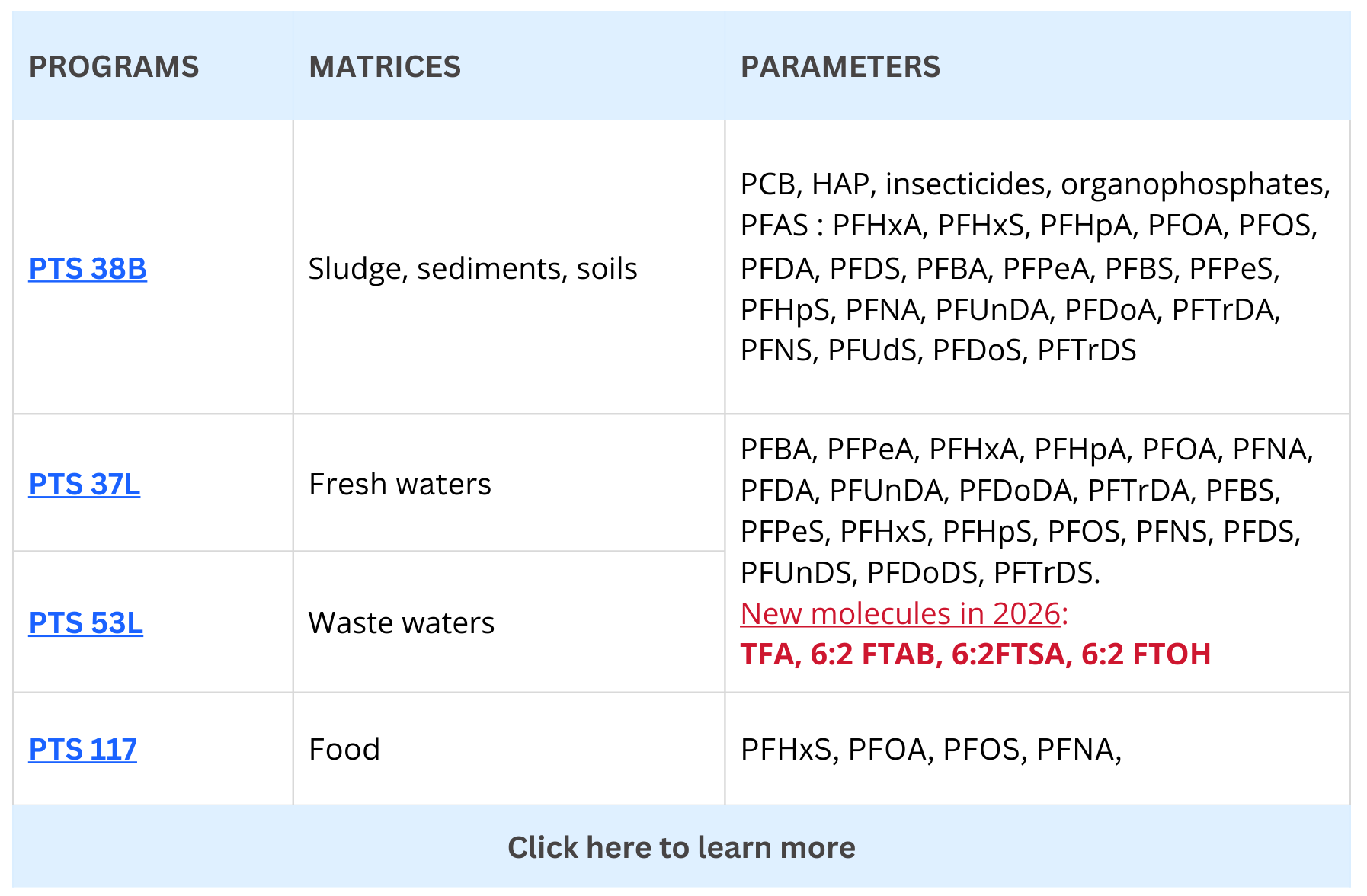Click the 'PFAS :' label in parameters
The image size is (1367, 896).
[782, 226]
